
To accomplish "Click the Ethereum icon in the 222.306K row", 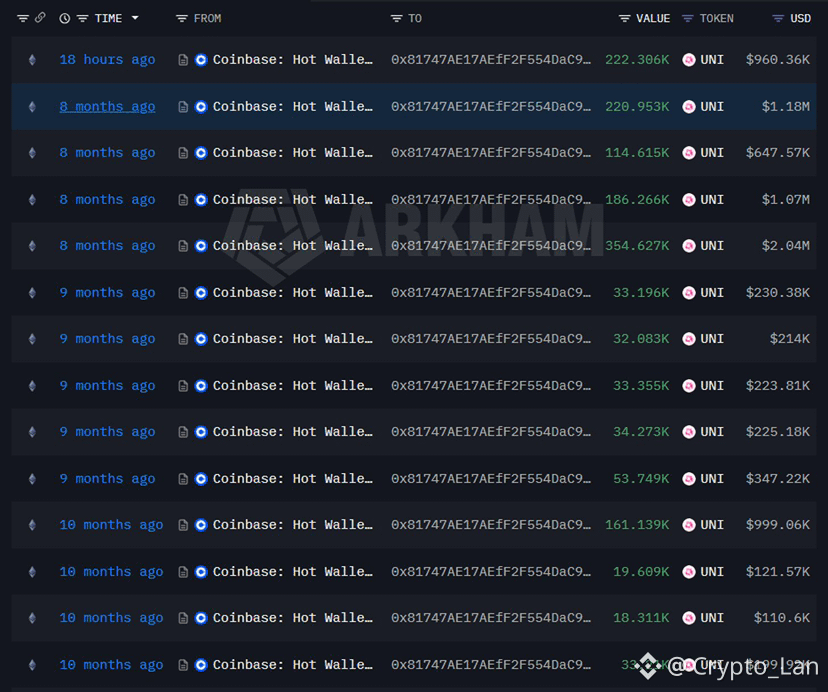I will pos(32,60).
